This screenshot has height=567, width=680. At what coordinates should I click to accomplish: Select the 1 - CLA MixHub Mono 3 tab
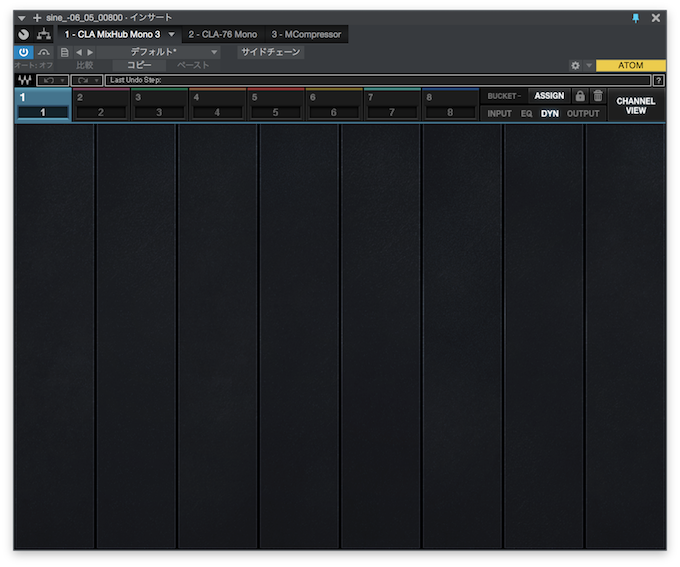tap(112, 34)
